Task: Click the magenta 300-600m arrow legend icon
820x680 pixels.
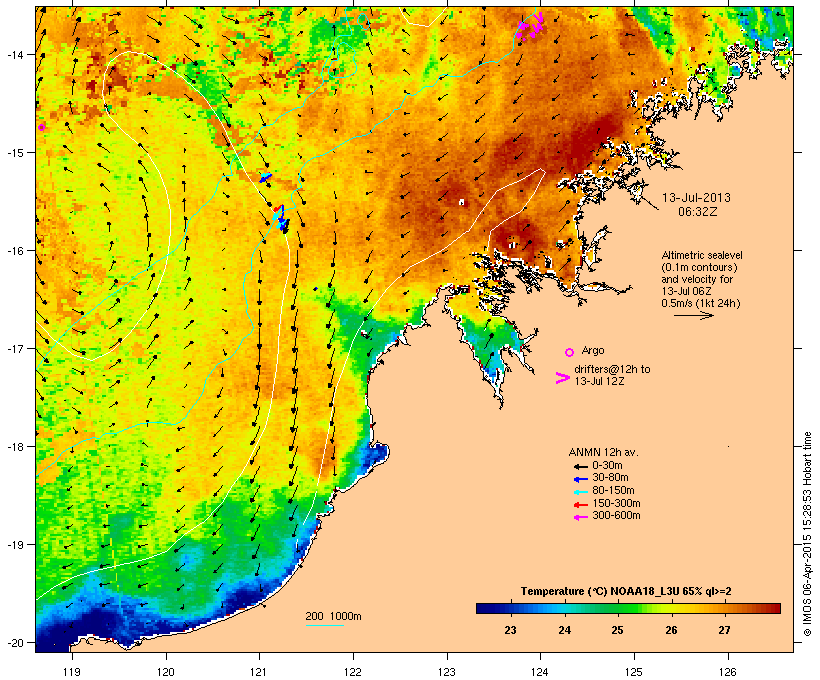Action: click(580, 517)
